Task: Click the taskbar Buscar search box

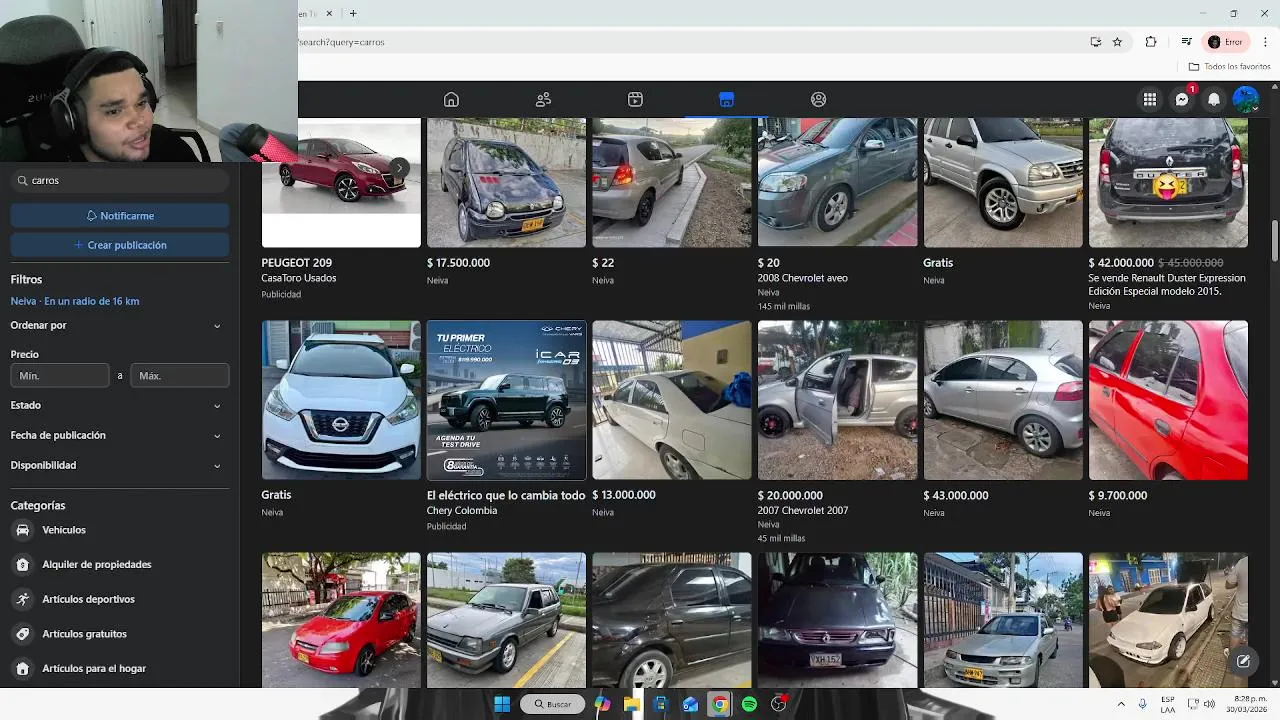Action: tap(553, 704)
